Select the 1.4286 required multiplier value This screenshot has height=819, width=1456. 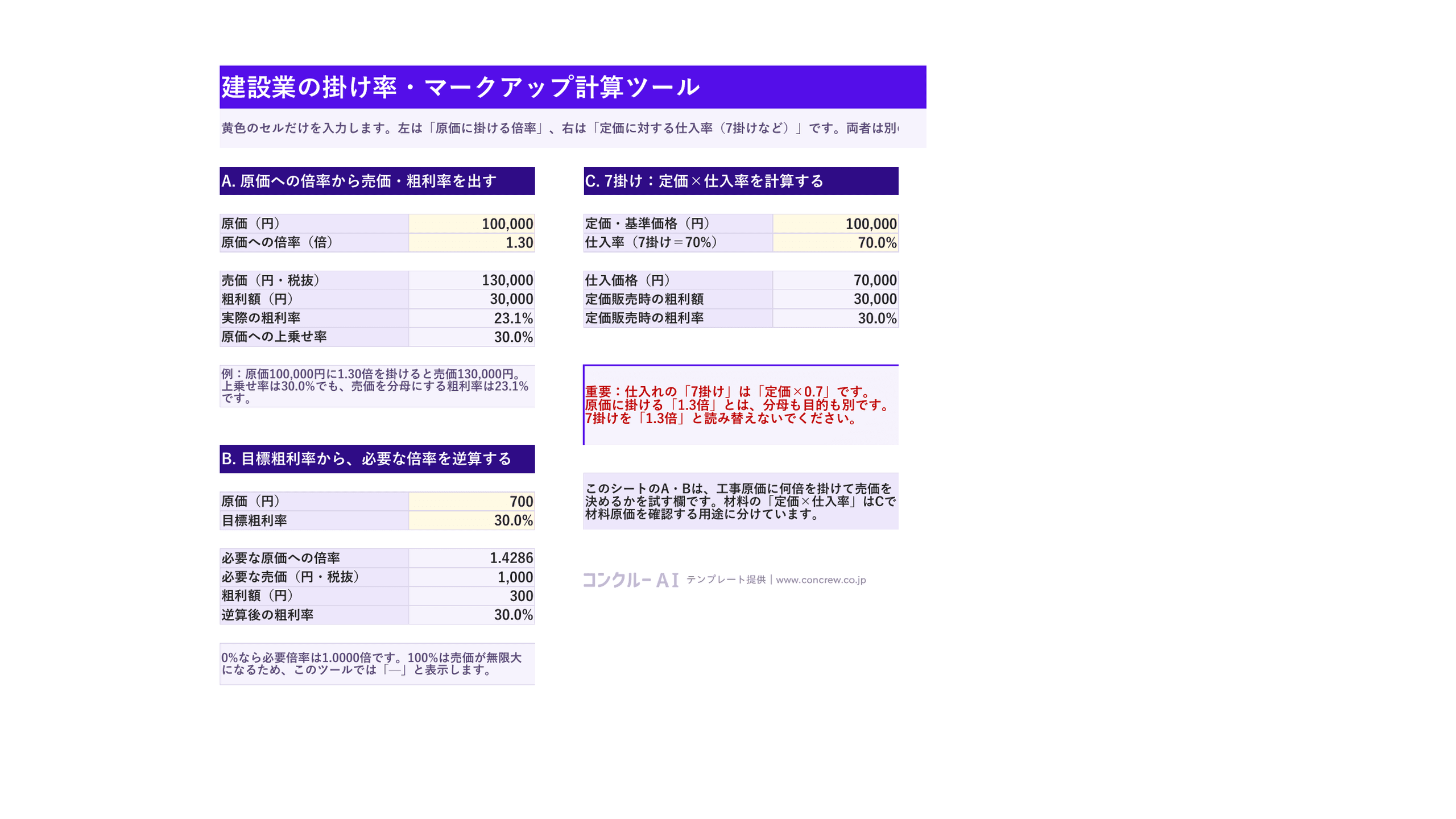pyautogui.click(x=471, y=557)
